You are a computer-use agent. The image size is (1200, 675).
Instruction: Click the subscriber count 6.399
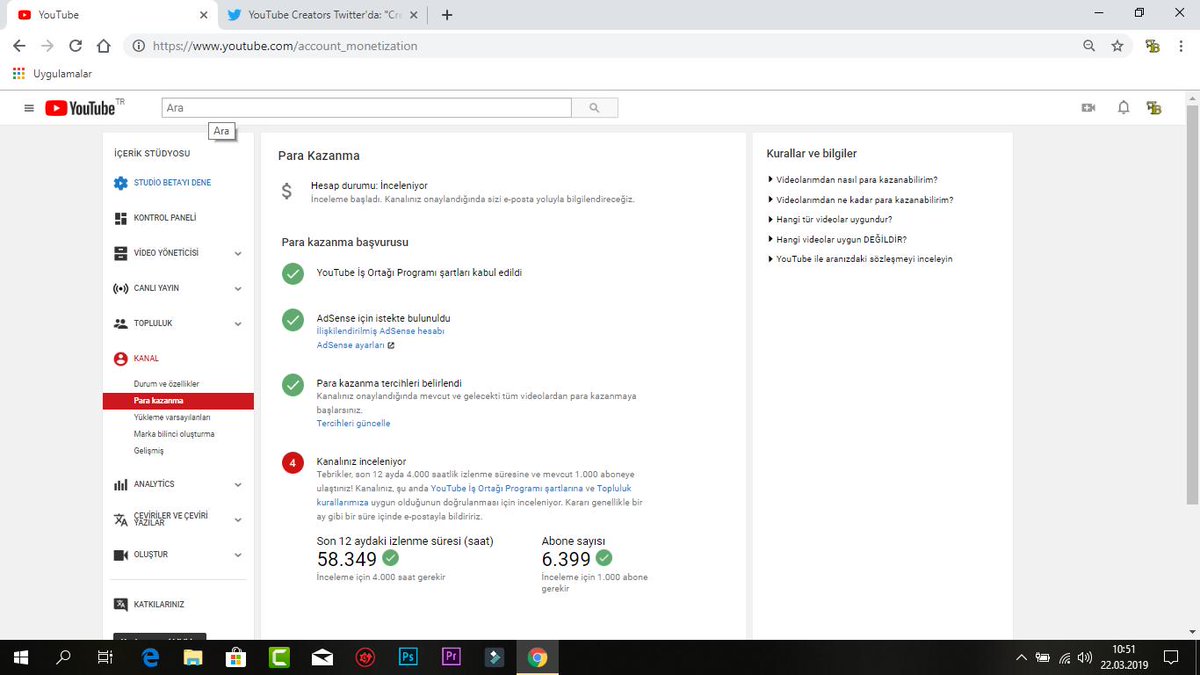point(566,559)
